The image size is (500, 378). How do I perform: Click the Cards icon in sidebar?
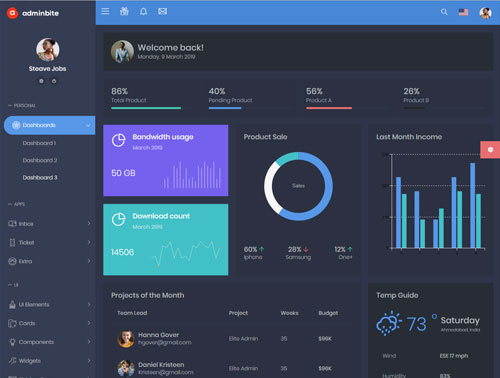tap(12, 323)
